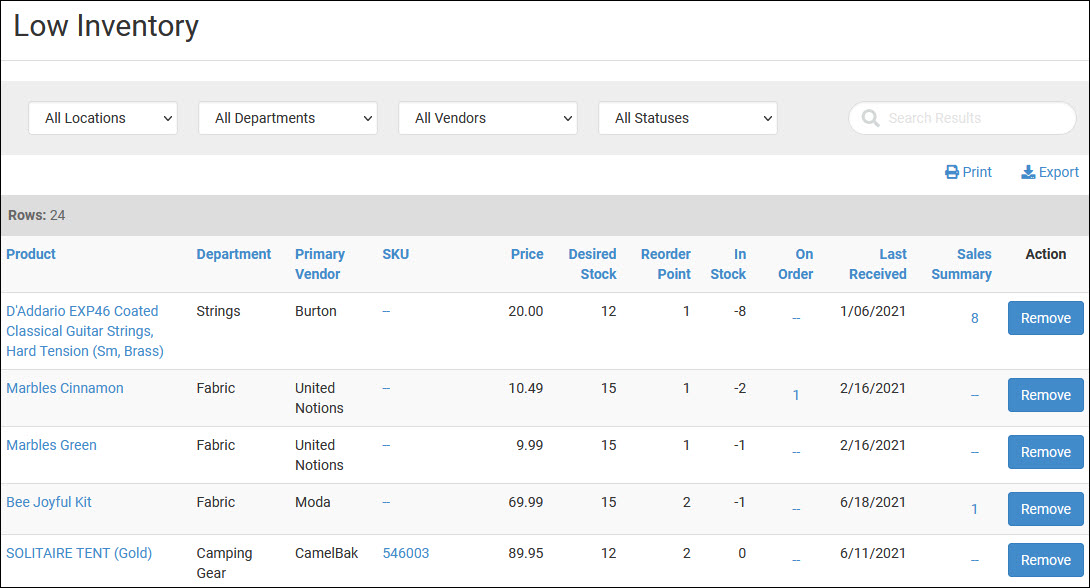The height and width of the screenshot is (588, 1090).
Task: Click the Print icon
Action: coord(952,172)
